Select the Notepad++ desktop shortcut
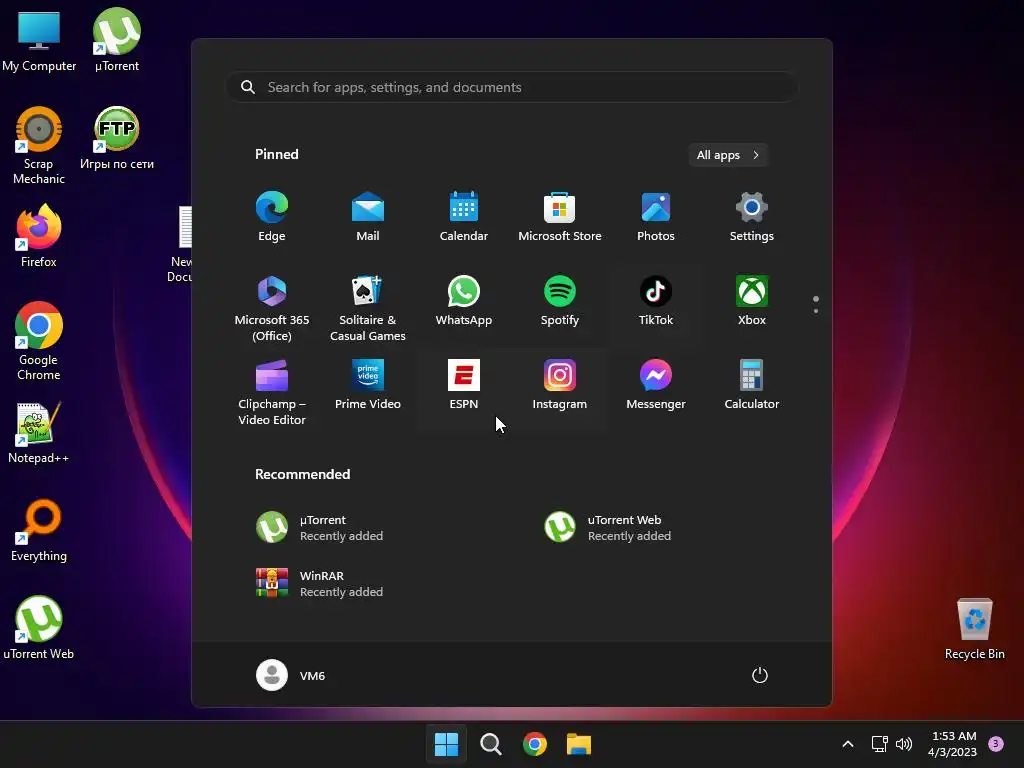The image size is (1024, 768). (39, 432)
